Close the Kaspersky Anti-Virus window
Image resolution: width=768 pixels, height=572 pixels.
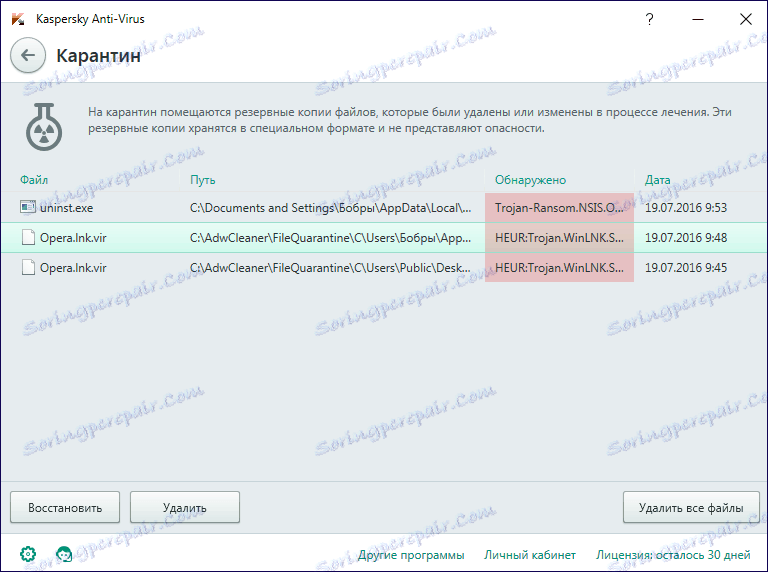(x=746, y=19)
